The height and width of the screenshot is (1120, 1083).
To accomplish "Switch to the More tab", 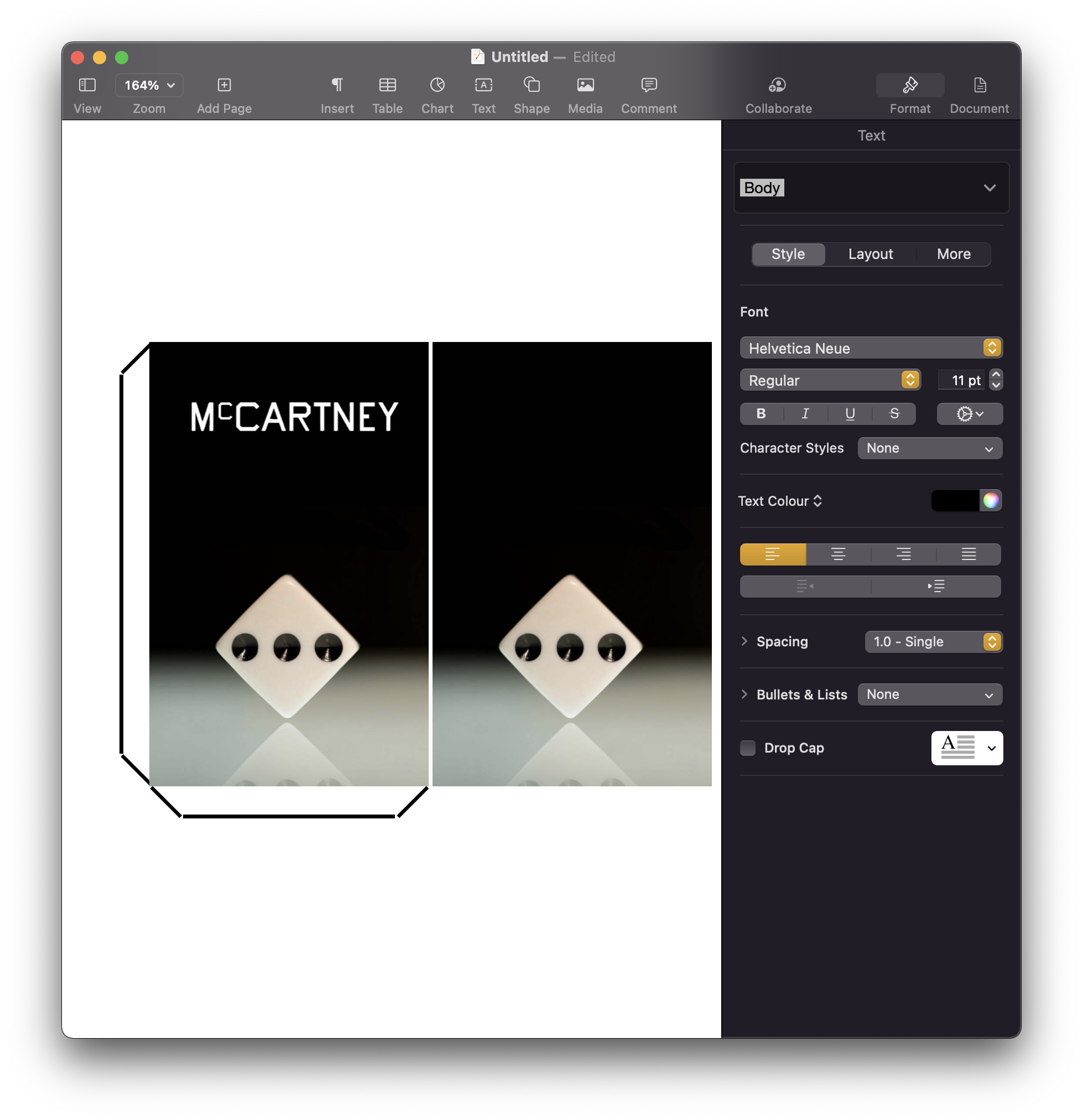I will point(953,253).
